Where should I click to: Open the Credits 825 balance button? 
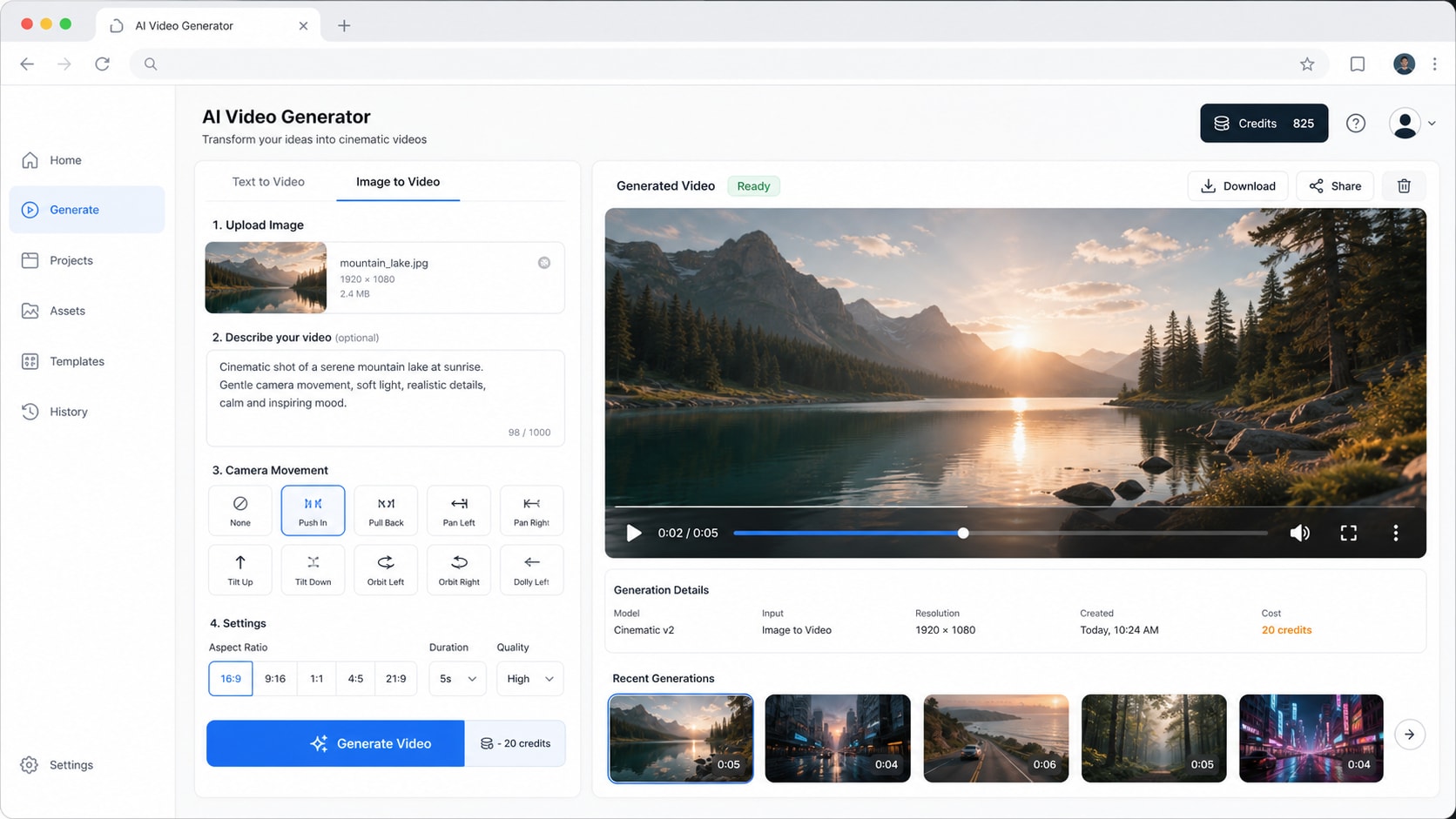(1264, 124)
